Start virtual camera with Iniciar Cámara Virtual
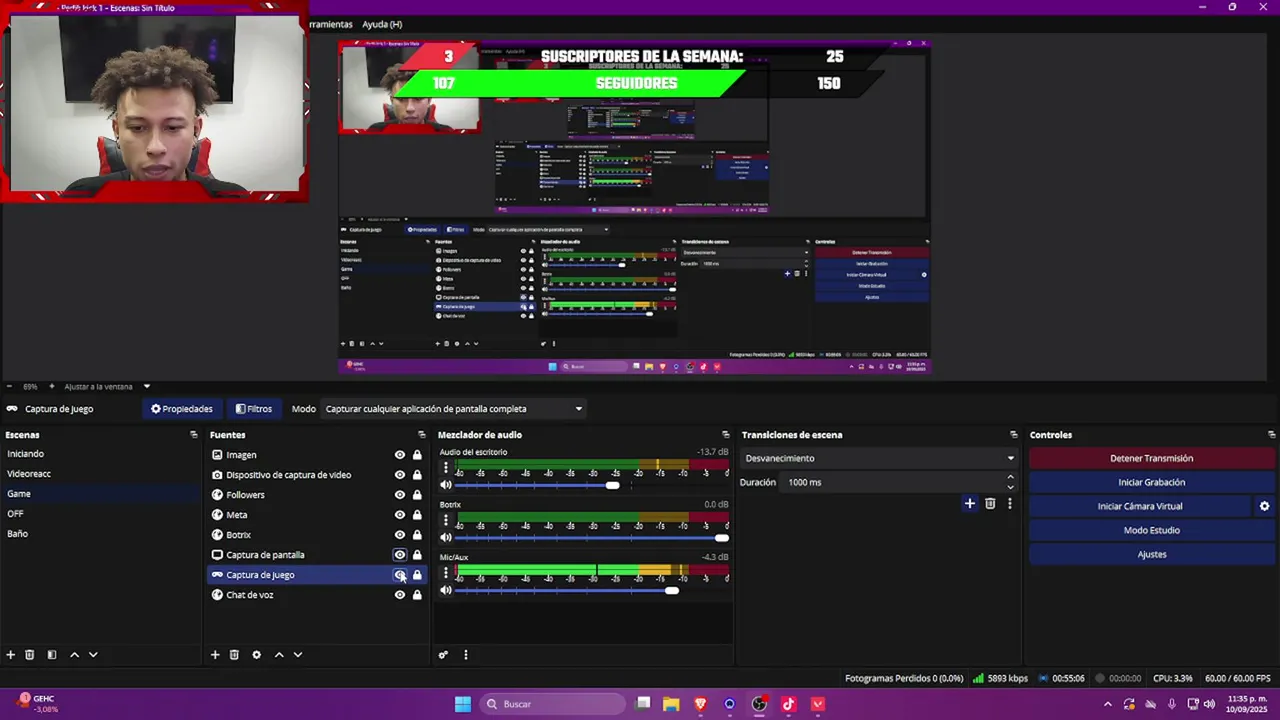Screen dimensions: 1280x720 point(1140,506)
